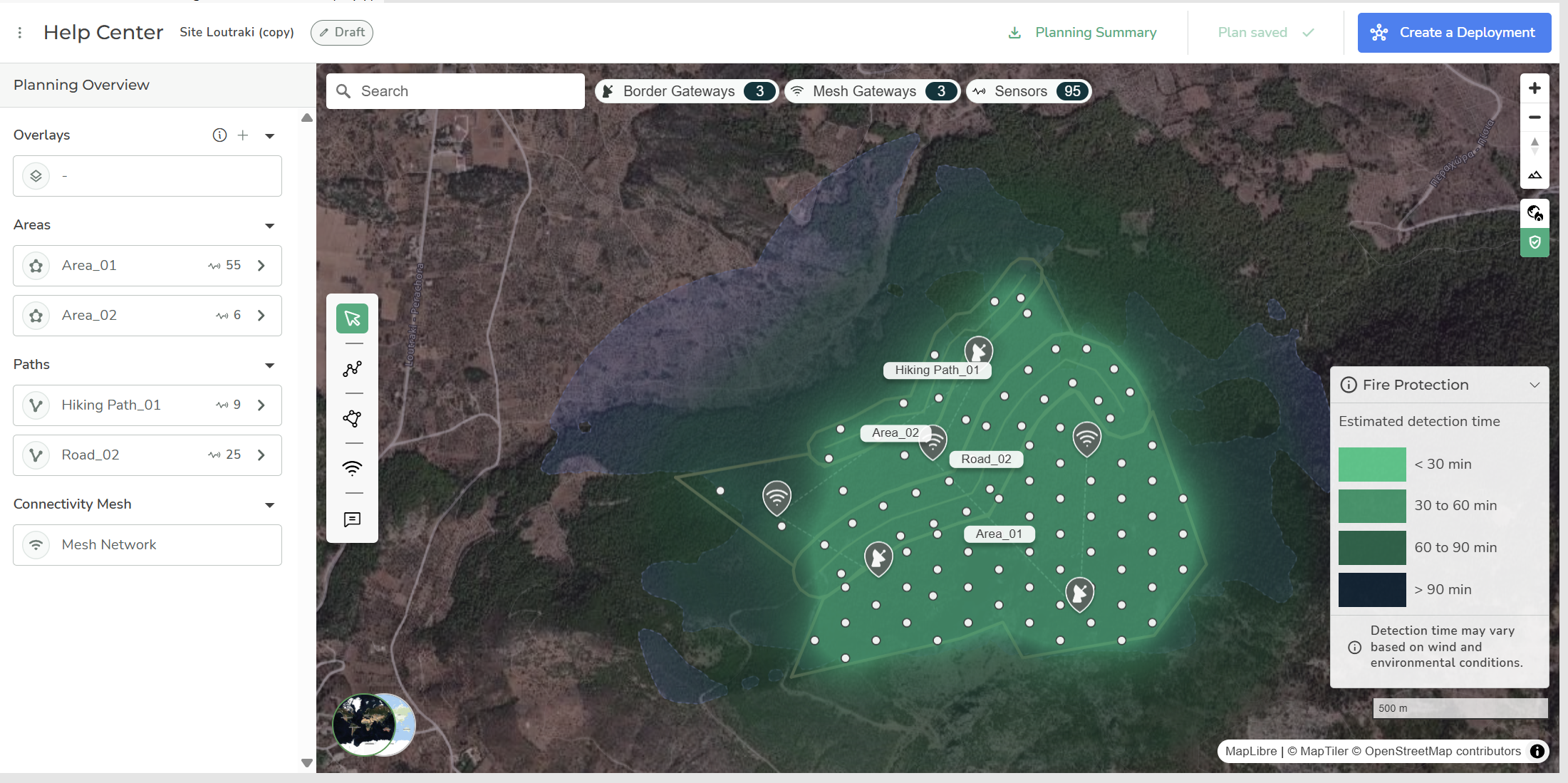The height and width of the screenshot is (783, 1568).
Task: Select the comment annotation tool
Action: (x=352, y=519)
